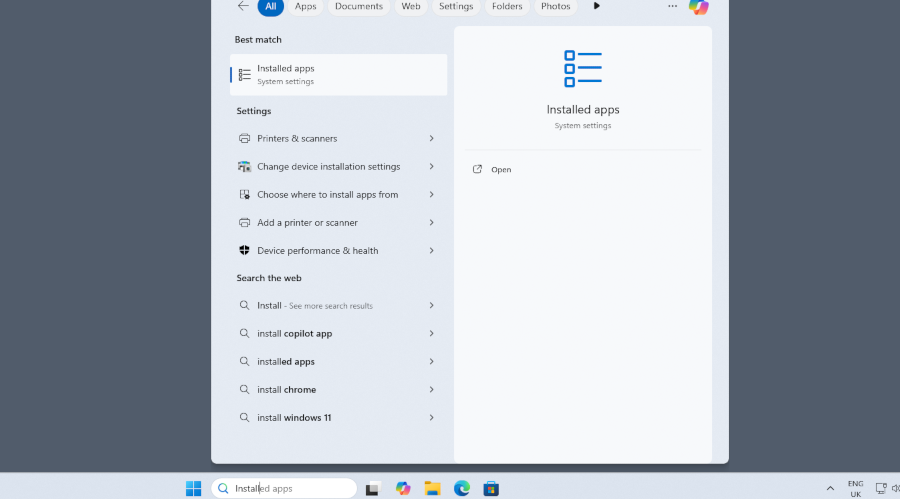Switch to the Photos filter tab
Screen dimensions: 900x499
[x=556, y=6]
